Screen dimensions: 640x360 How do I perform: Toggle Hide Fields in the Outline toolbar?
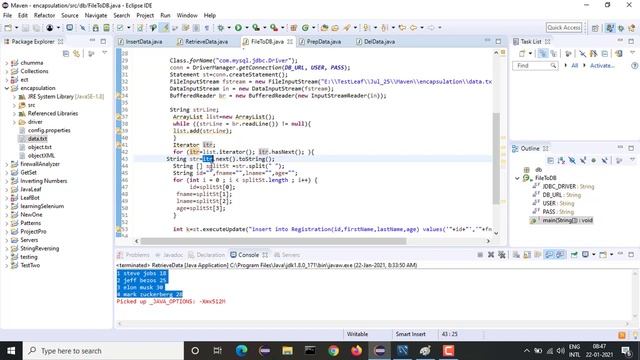click(572, 160)
